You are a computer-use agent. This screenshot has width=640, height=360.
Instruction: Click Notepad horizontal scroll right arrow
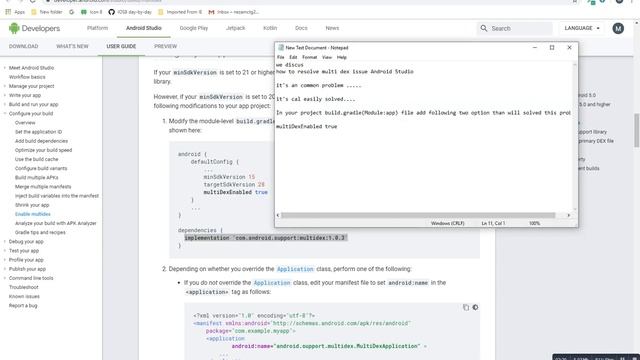569,215
